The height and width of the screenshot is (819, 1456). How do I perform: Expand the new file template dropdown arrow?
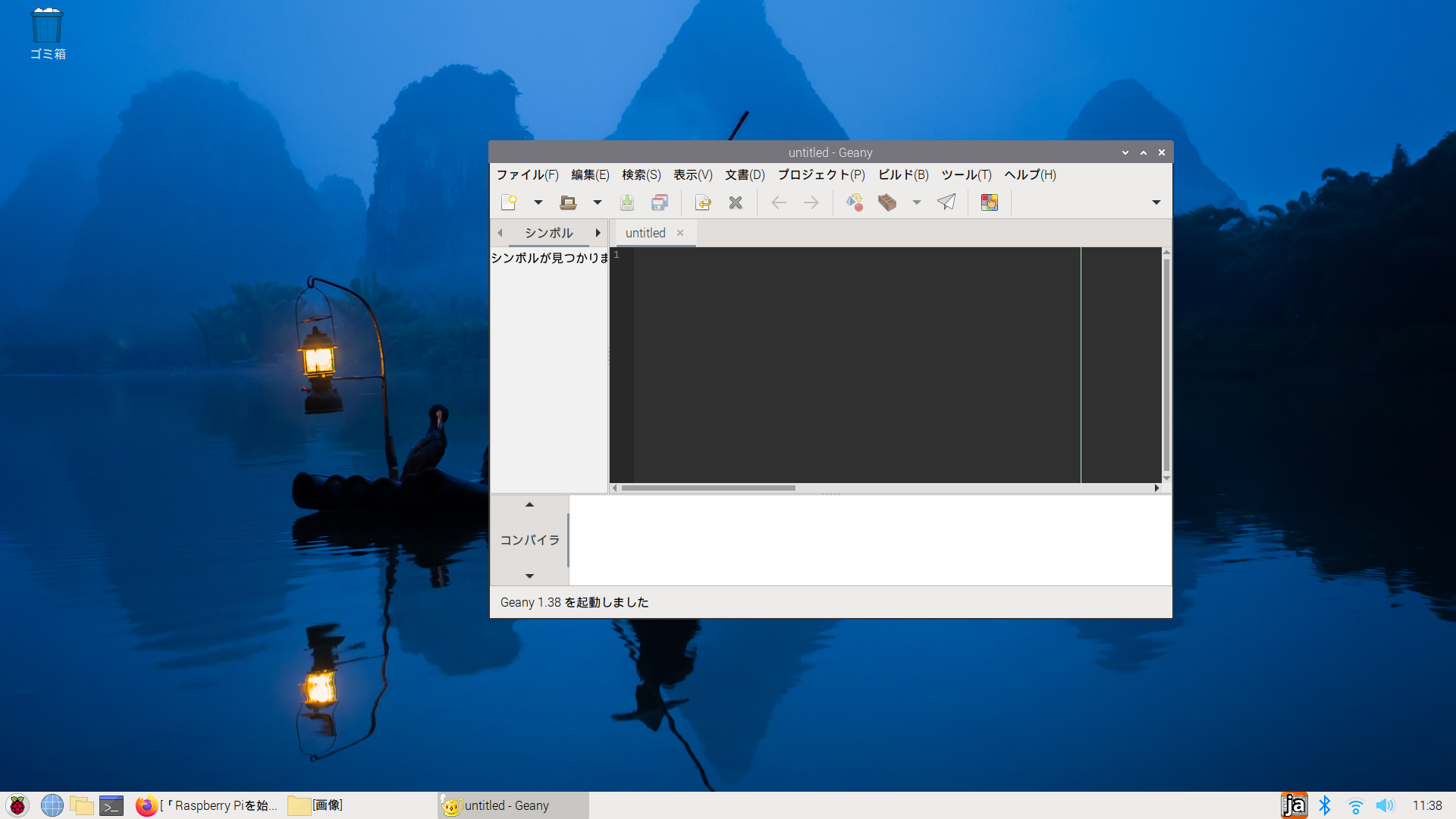click(x=538, y=202)
